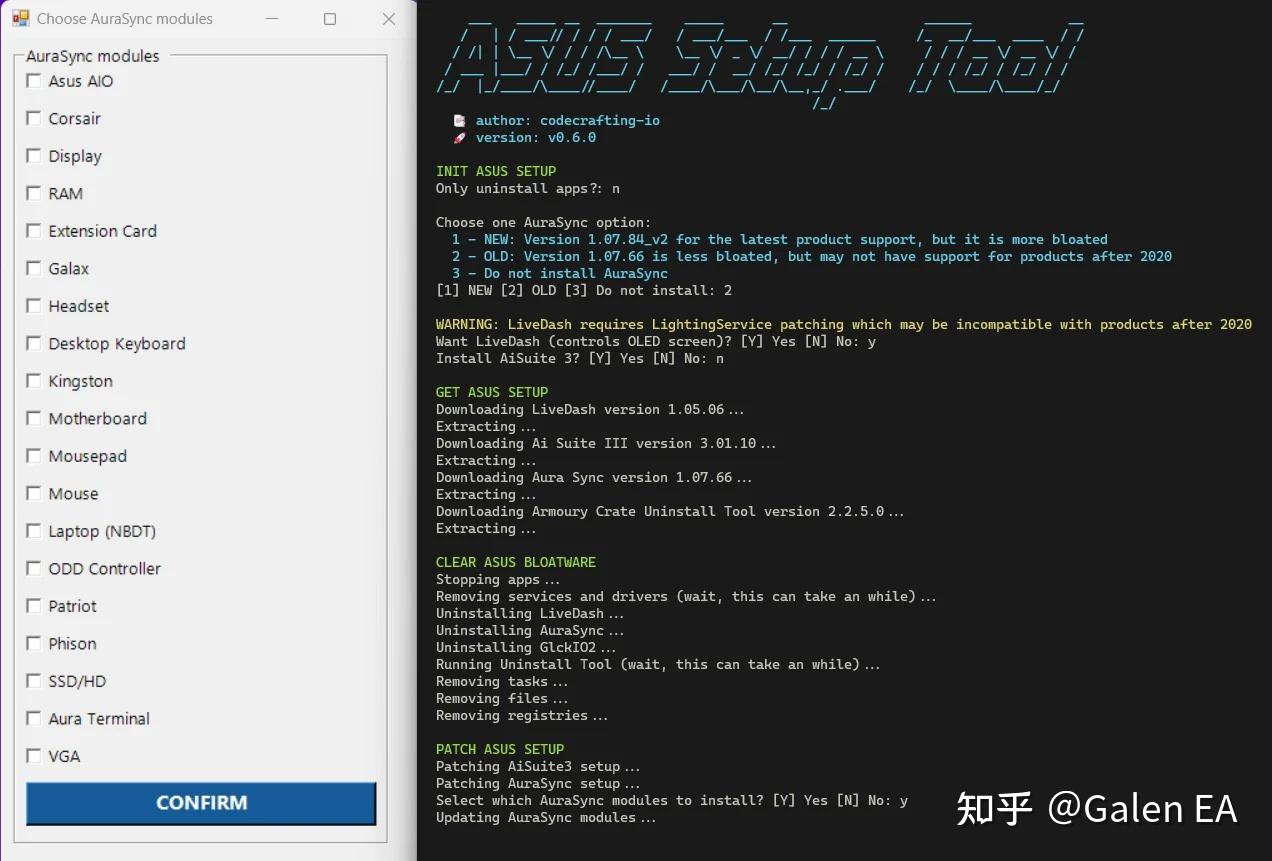Check the Headset module

(x=34, y=306)
